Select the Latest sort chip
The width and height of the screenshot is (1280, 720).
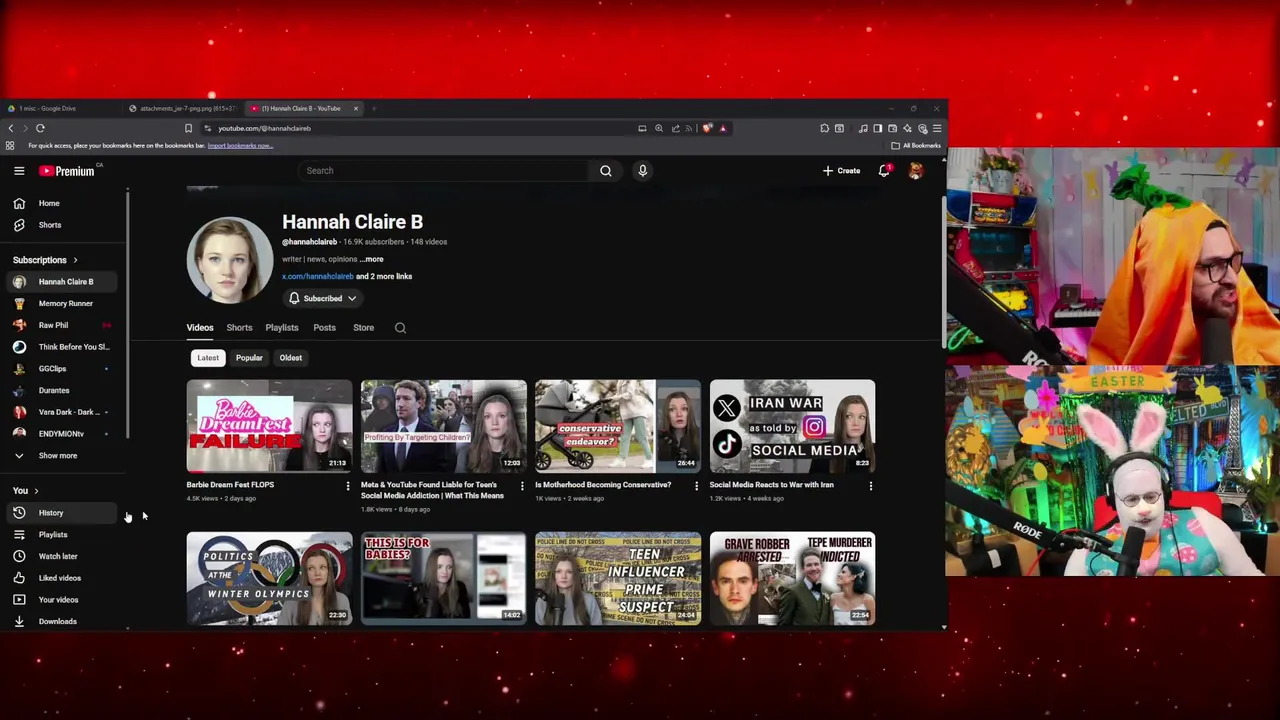(x=208, y=358)
